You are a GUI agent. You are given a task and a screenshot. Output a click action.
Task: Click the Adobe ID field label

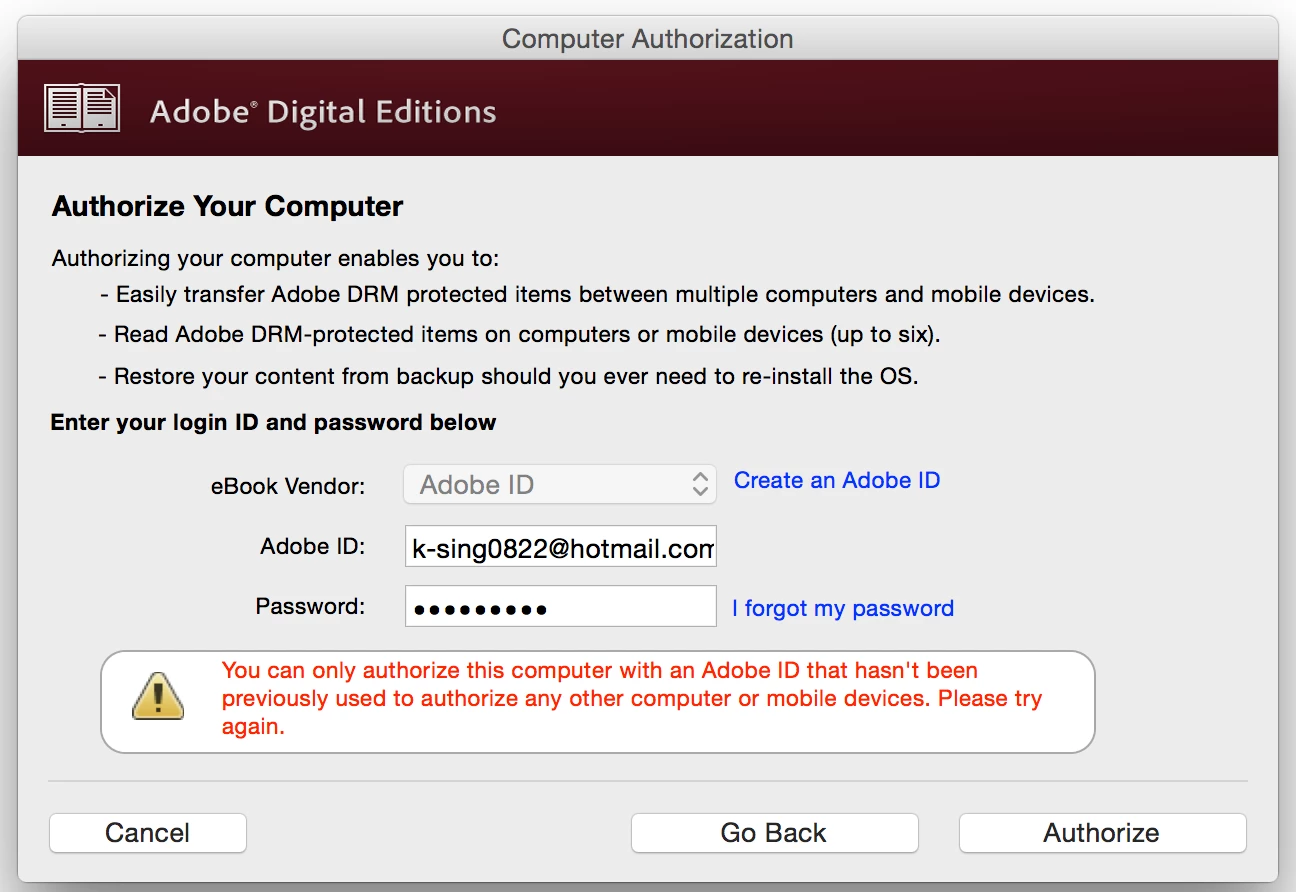[x=313, y=547]
